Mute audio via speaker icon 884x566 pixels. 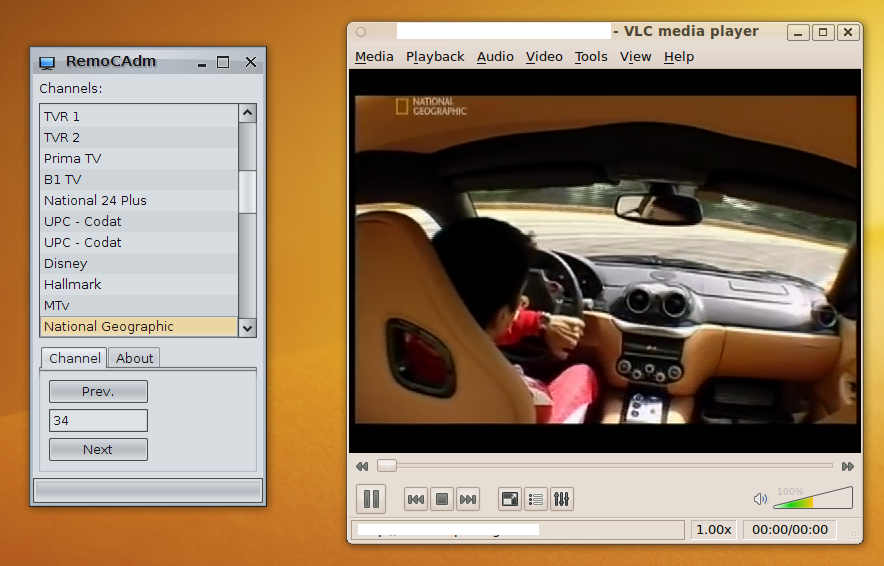(760, 499)
